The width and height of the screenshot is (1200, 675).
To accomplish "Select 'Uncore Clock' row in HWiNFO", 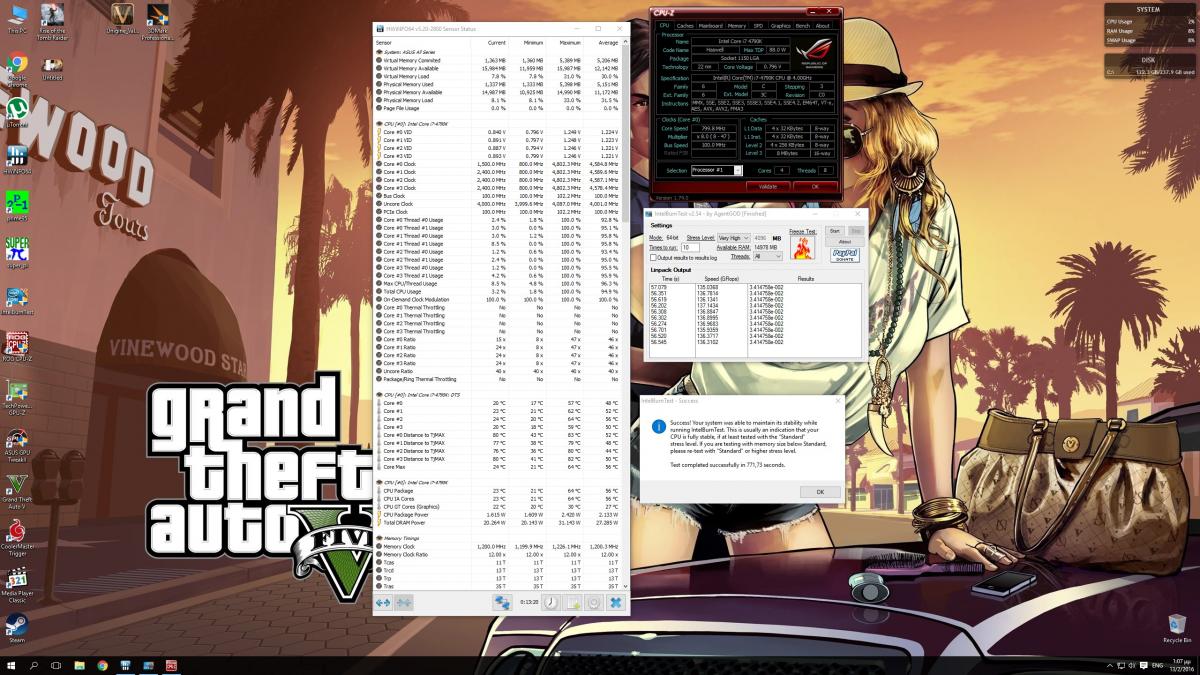I will 499,203.
